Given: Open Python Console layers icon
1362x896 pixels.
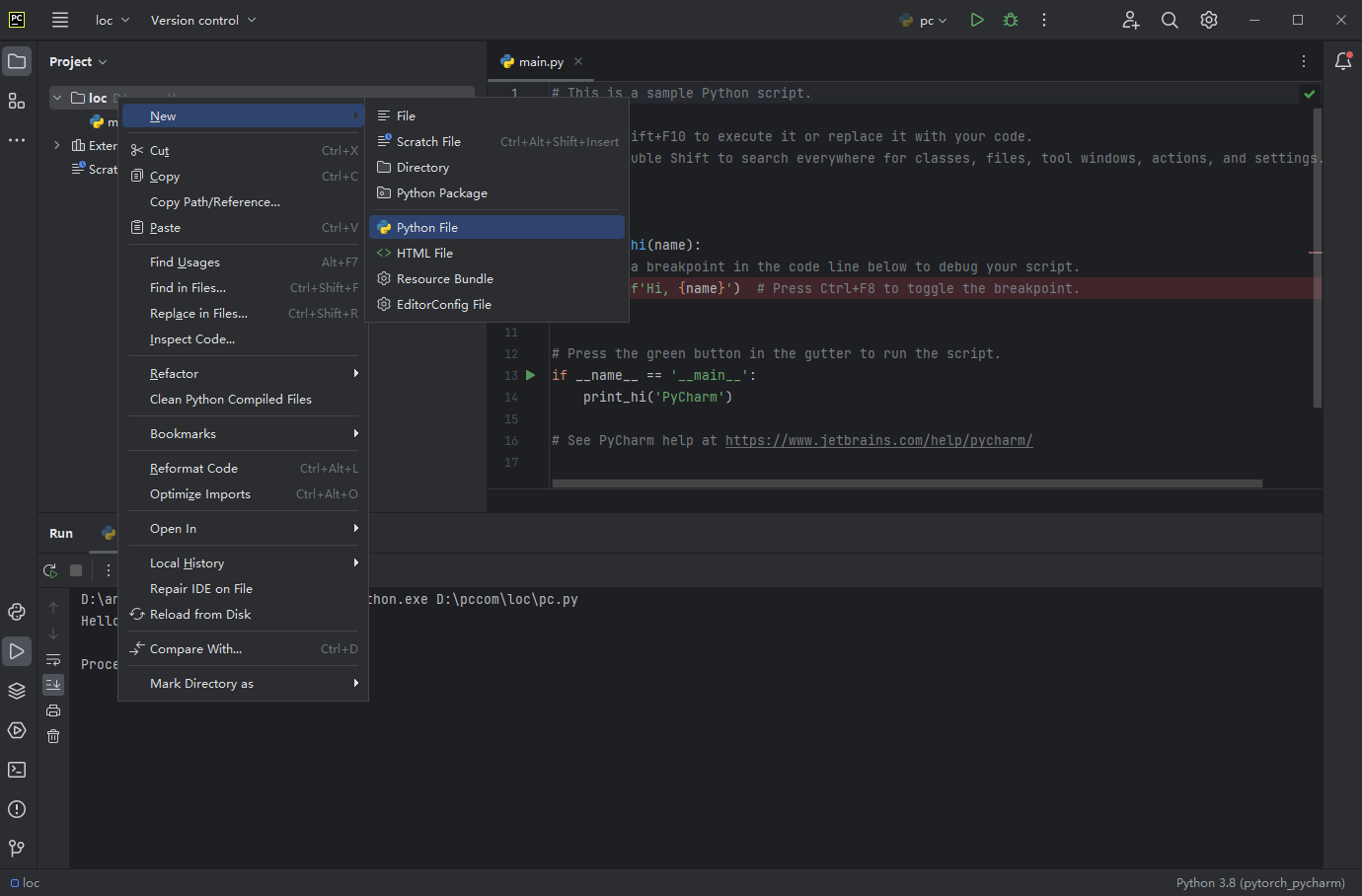Looking at the screenshot, I should click(17, 691).
